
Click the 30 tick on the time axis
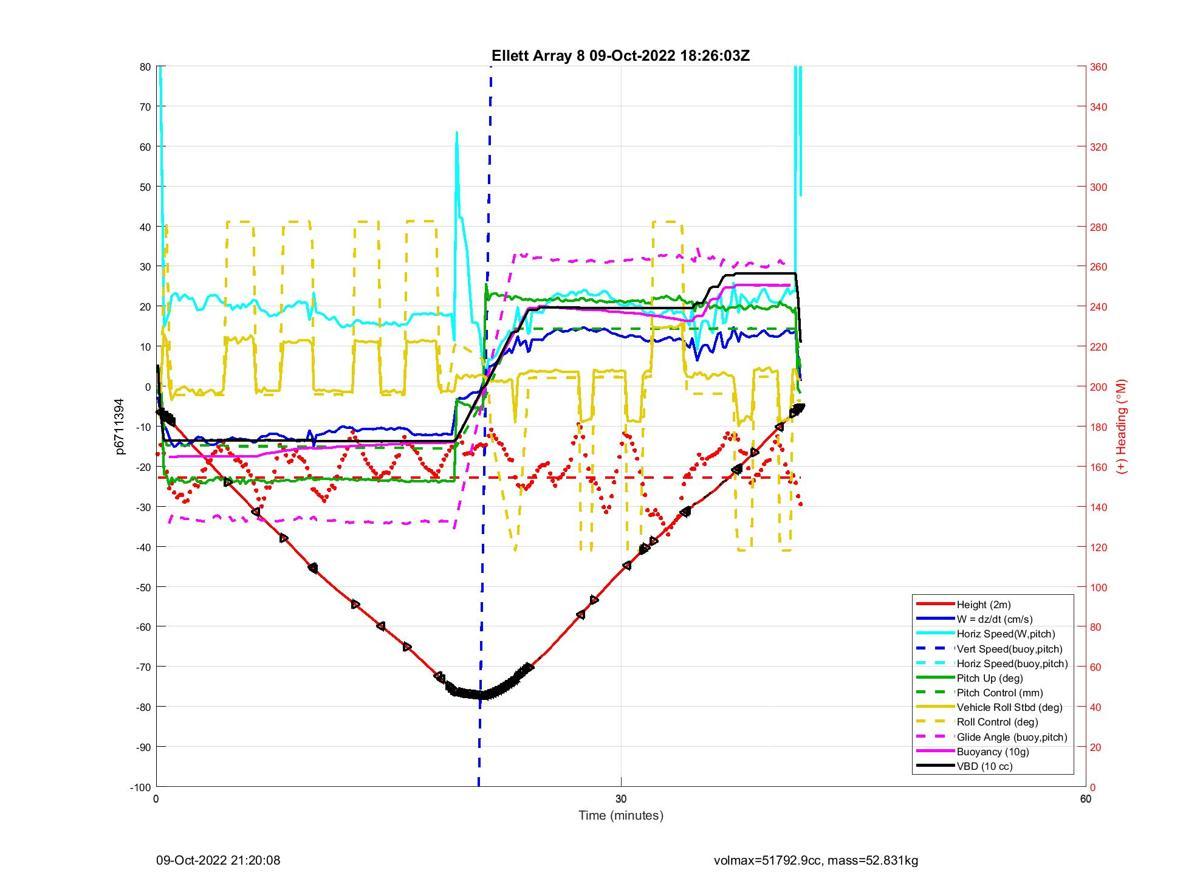coord(621,799)
